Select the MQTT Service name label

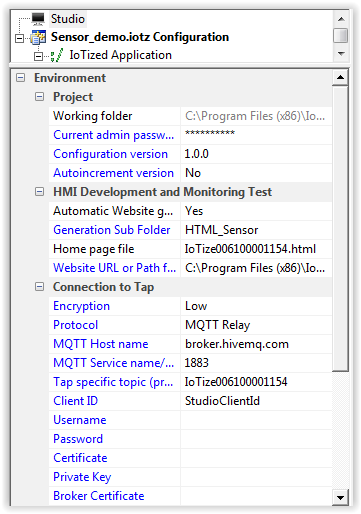tap(113, 363)
